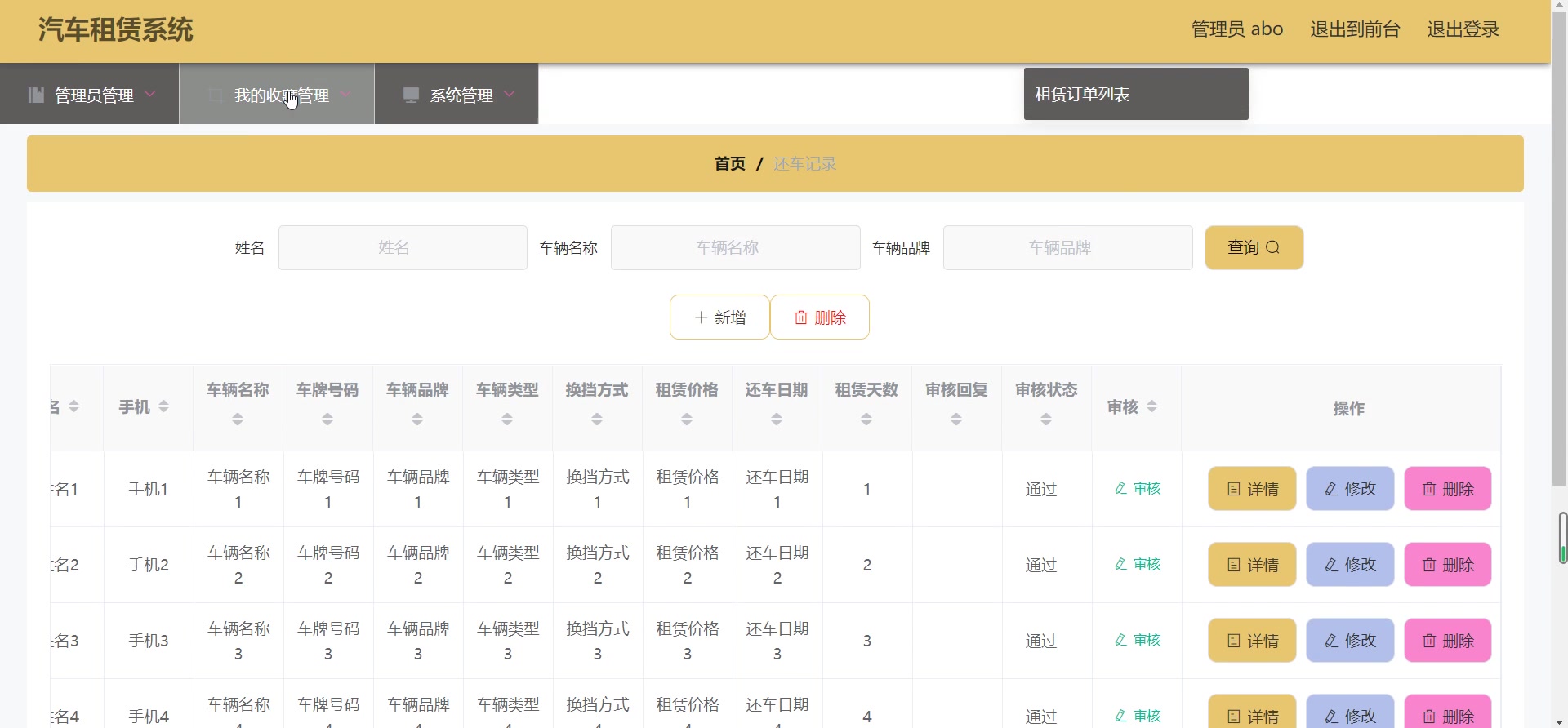Click 手机2 cell

tap(149, 565)
